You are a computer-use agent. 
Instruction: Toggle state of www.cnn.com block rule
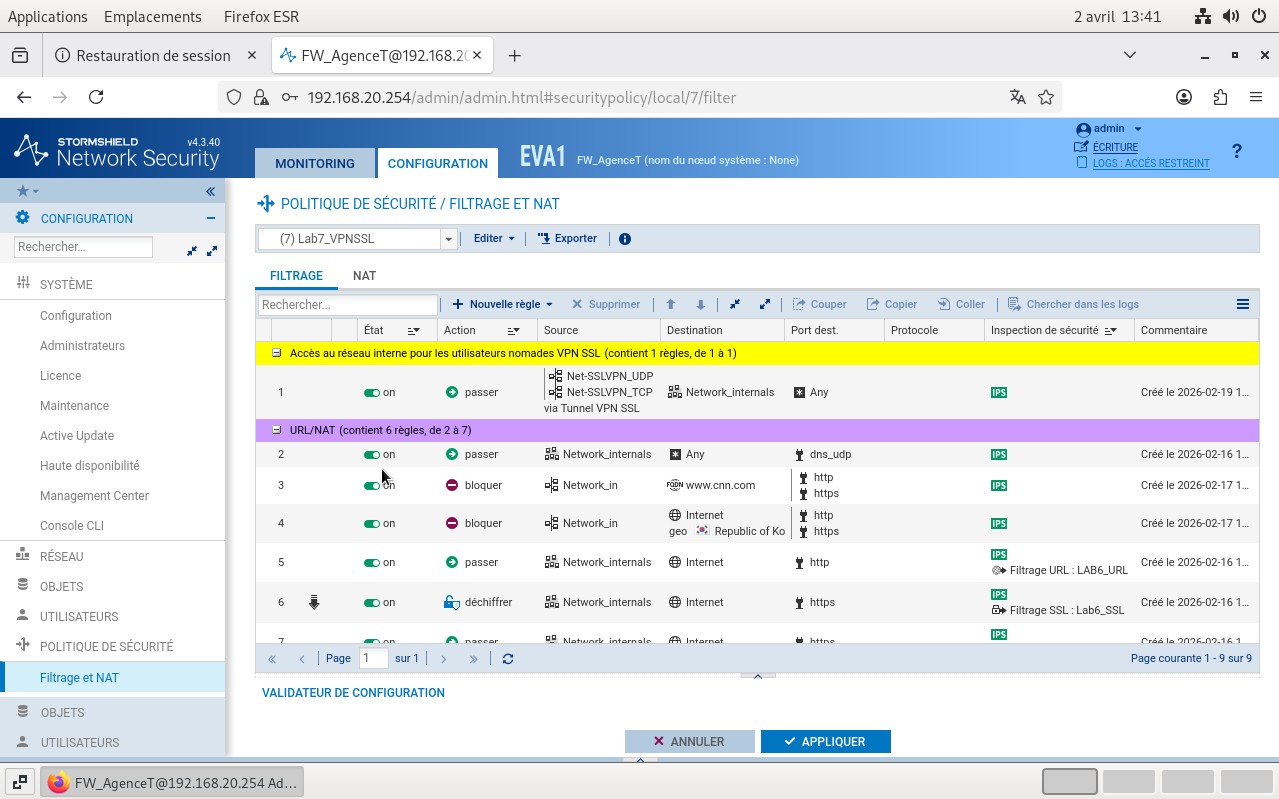pos(372,485)
